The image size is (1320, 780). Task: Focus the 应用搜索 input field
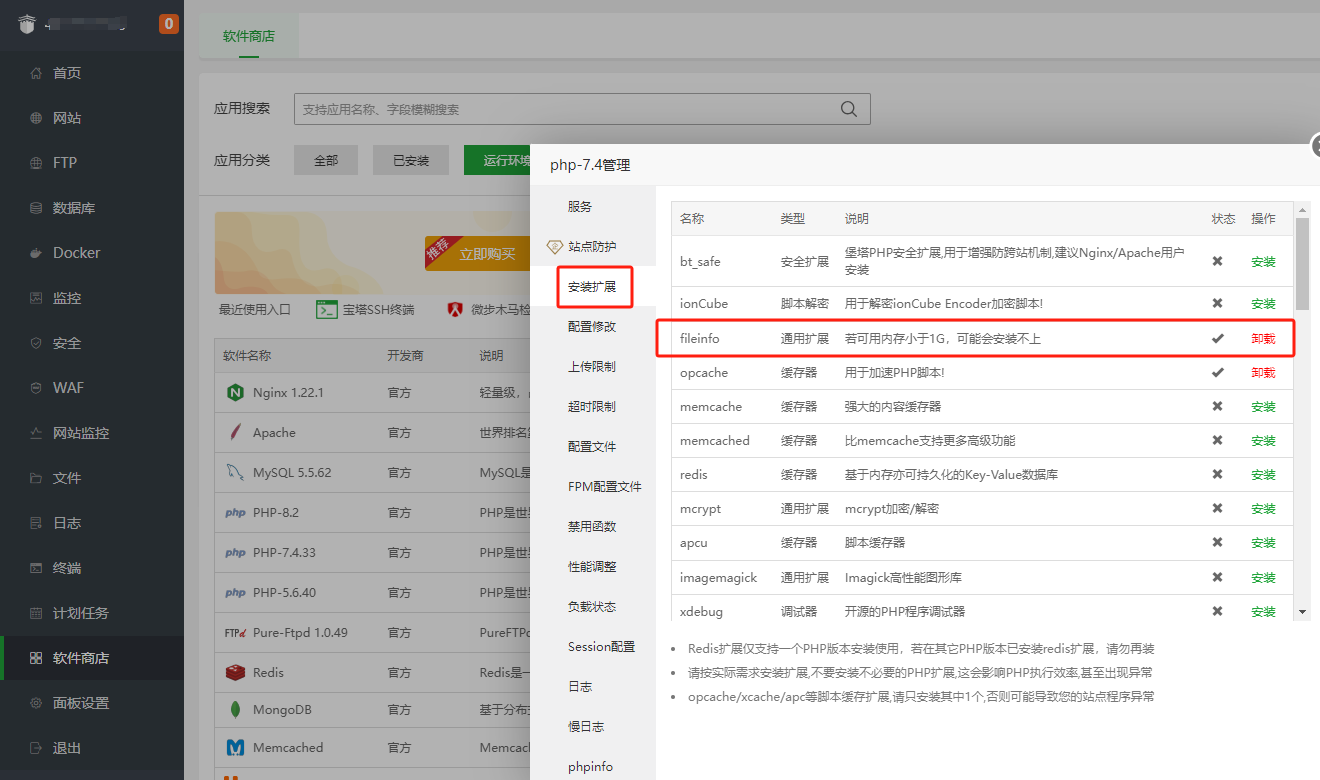[582, 109]
